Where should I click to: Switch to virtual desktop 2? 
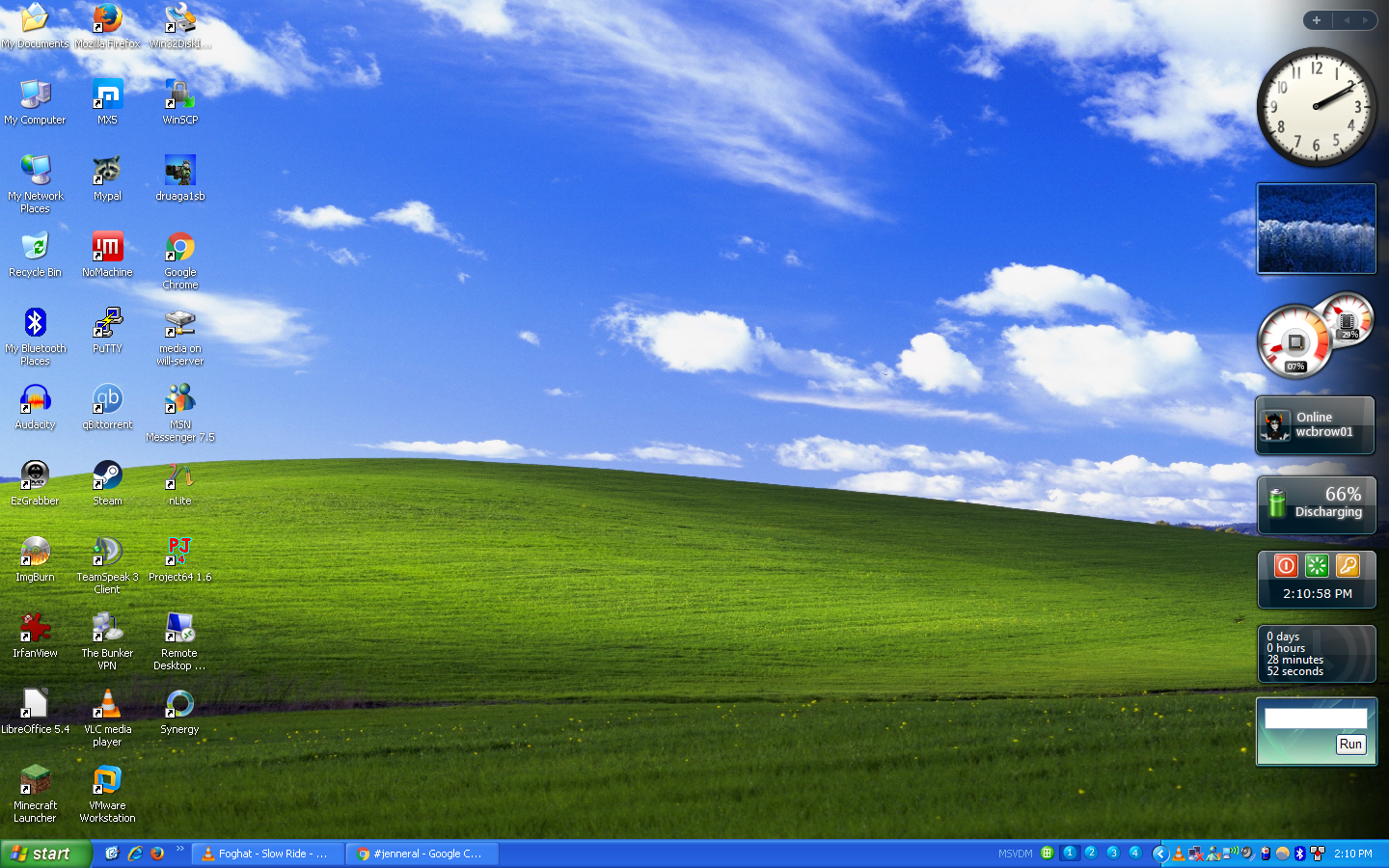(x=1091, y=853)
